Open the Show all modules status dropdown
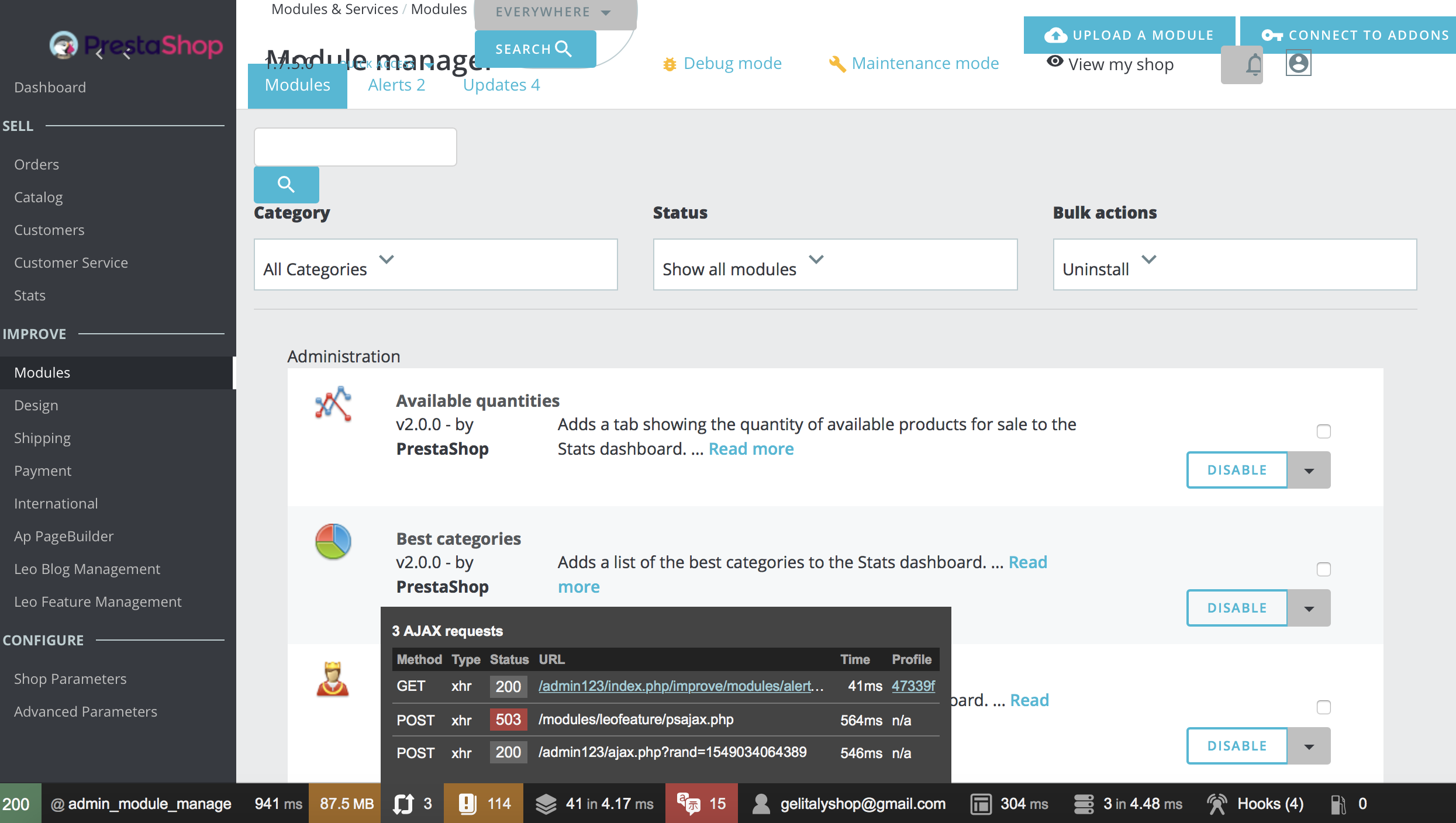 (835, 264)
